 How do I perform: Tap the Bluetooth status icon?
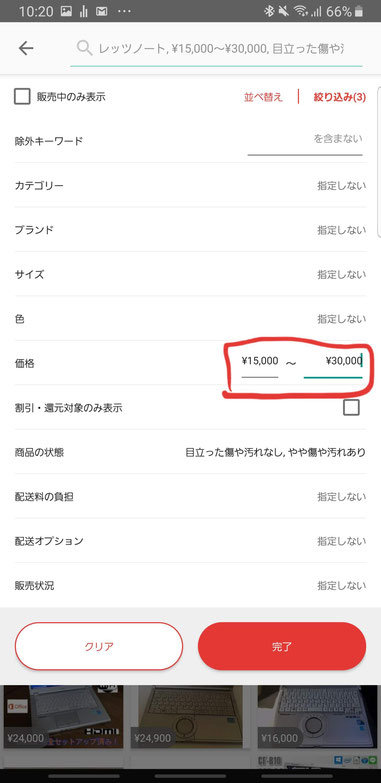coord(269,11)
